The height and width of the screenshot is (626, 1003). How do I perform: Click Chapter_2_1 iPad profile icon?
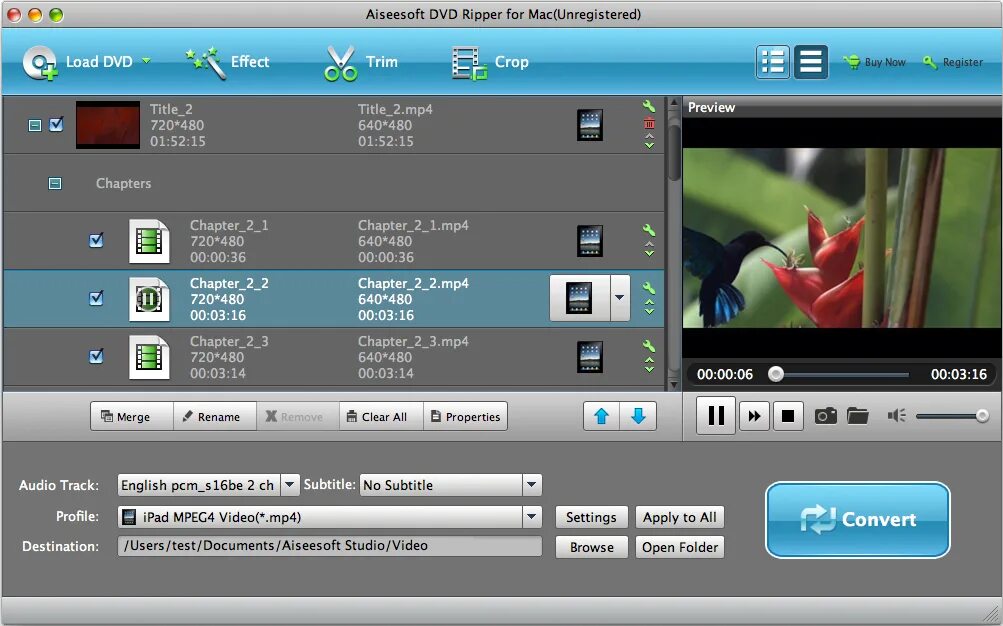590,241
